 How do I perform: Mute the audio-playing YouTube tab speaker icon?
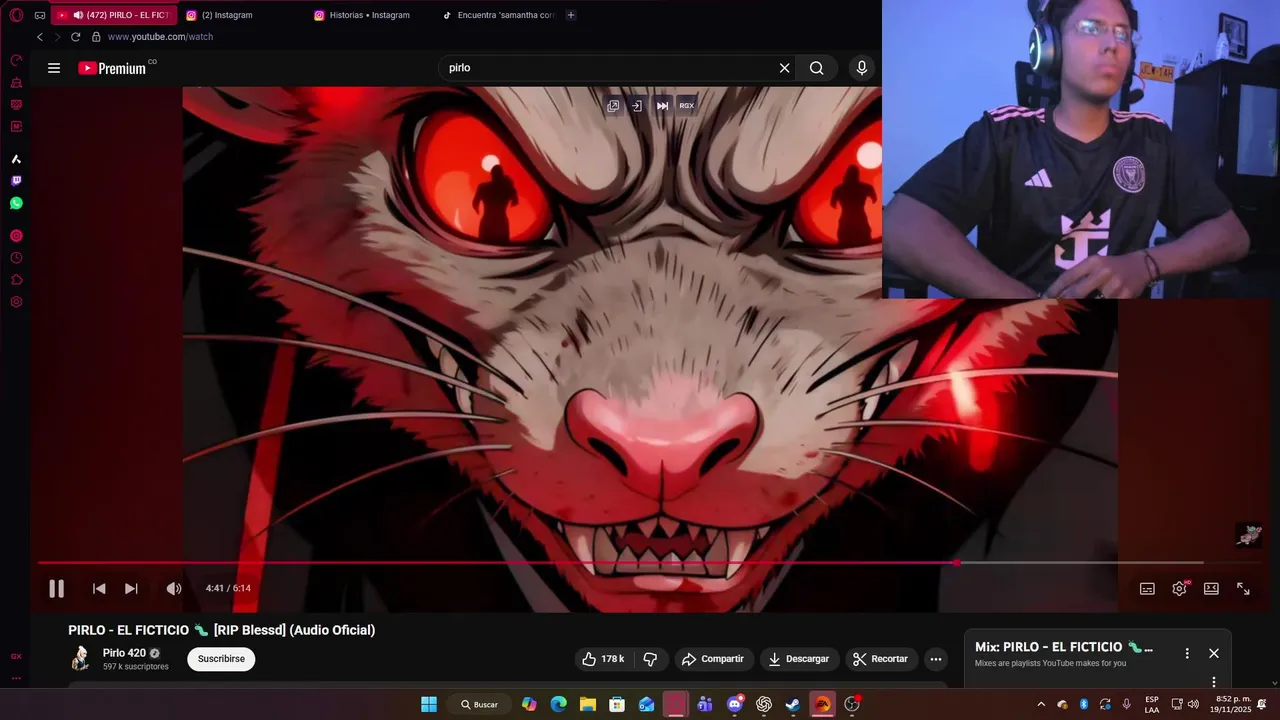[78, 15]
